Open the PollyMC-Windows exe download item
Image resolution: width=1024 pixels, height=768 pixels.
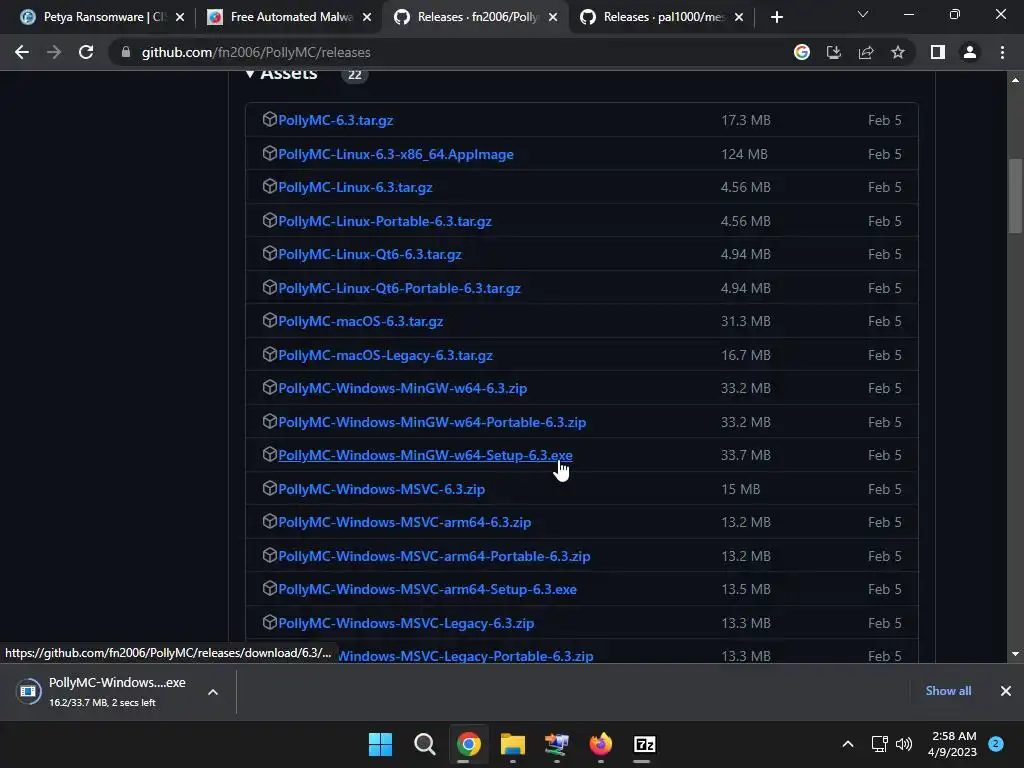click(x=106, y=692)
